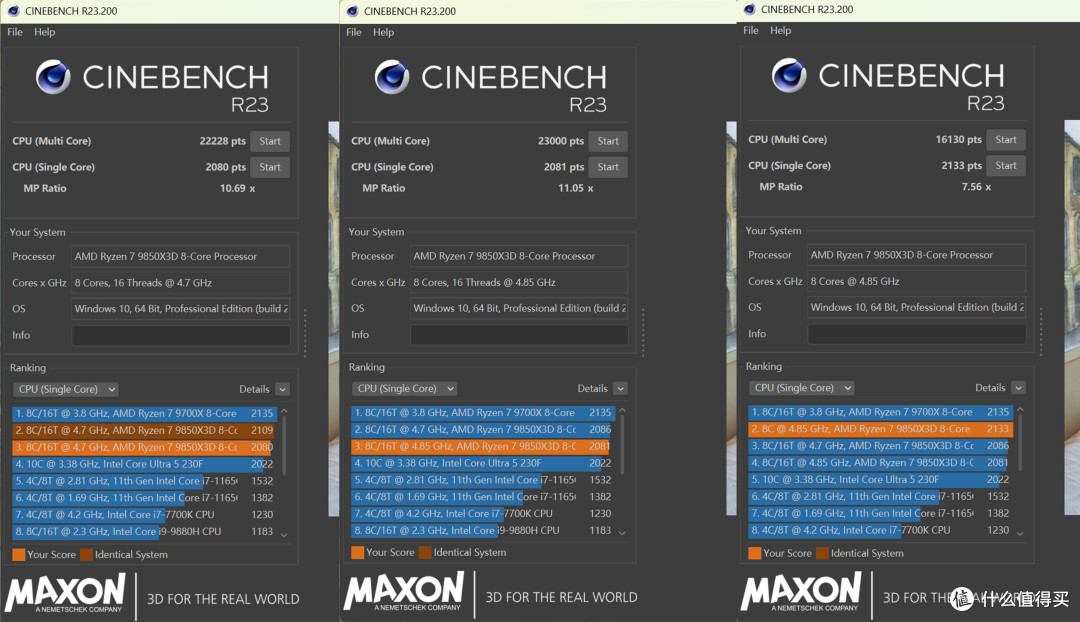The width and height of the screenshot is (1080, 622).
Task: Start the Multi Core test showing 16130 pts
Action: 1006,140
